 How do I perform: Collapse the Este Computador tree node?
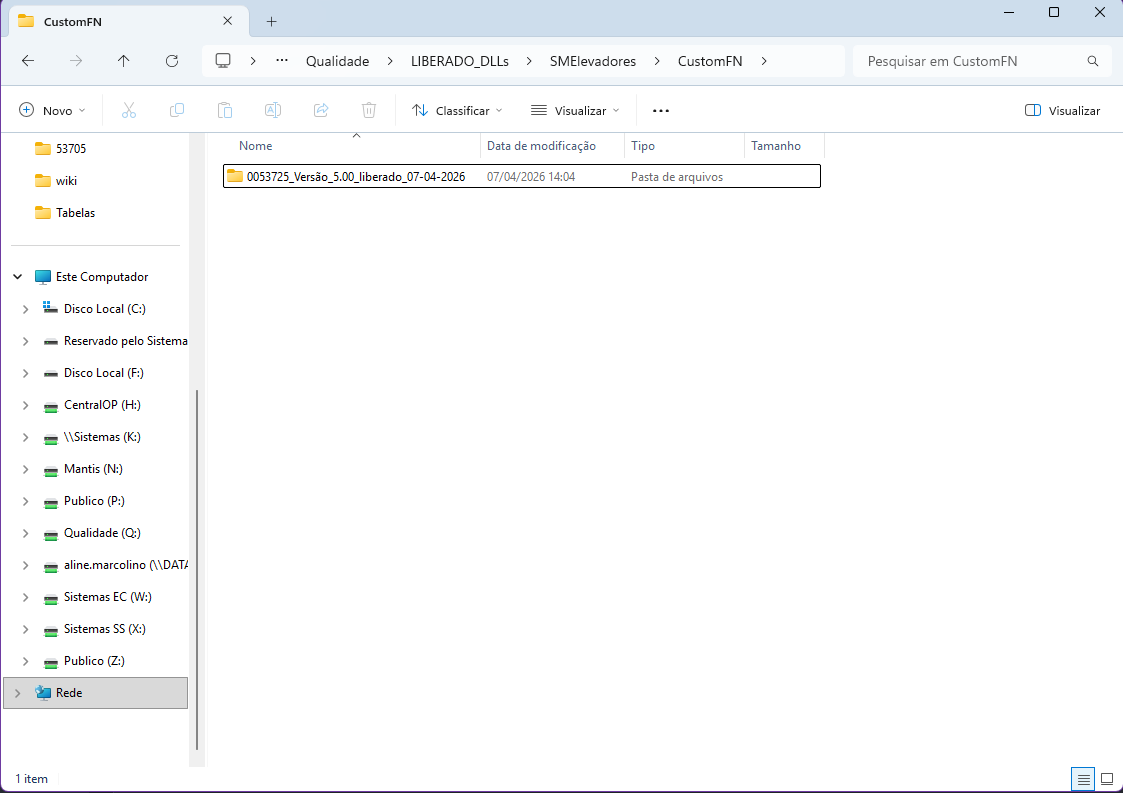[18, 277]
